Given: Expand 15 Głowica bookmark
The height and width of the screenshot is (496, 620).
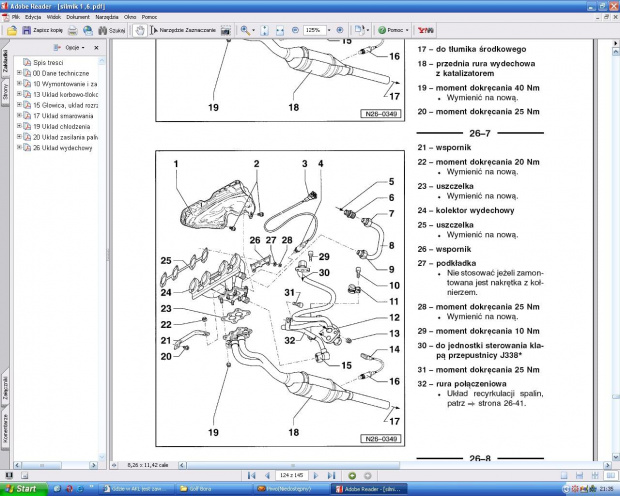Looking at the screenshot, I should pos(19,105).
